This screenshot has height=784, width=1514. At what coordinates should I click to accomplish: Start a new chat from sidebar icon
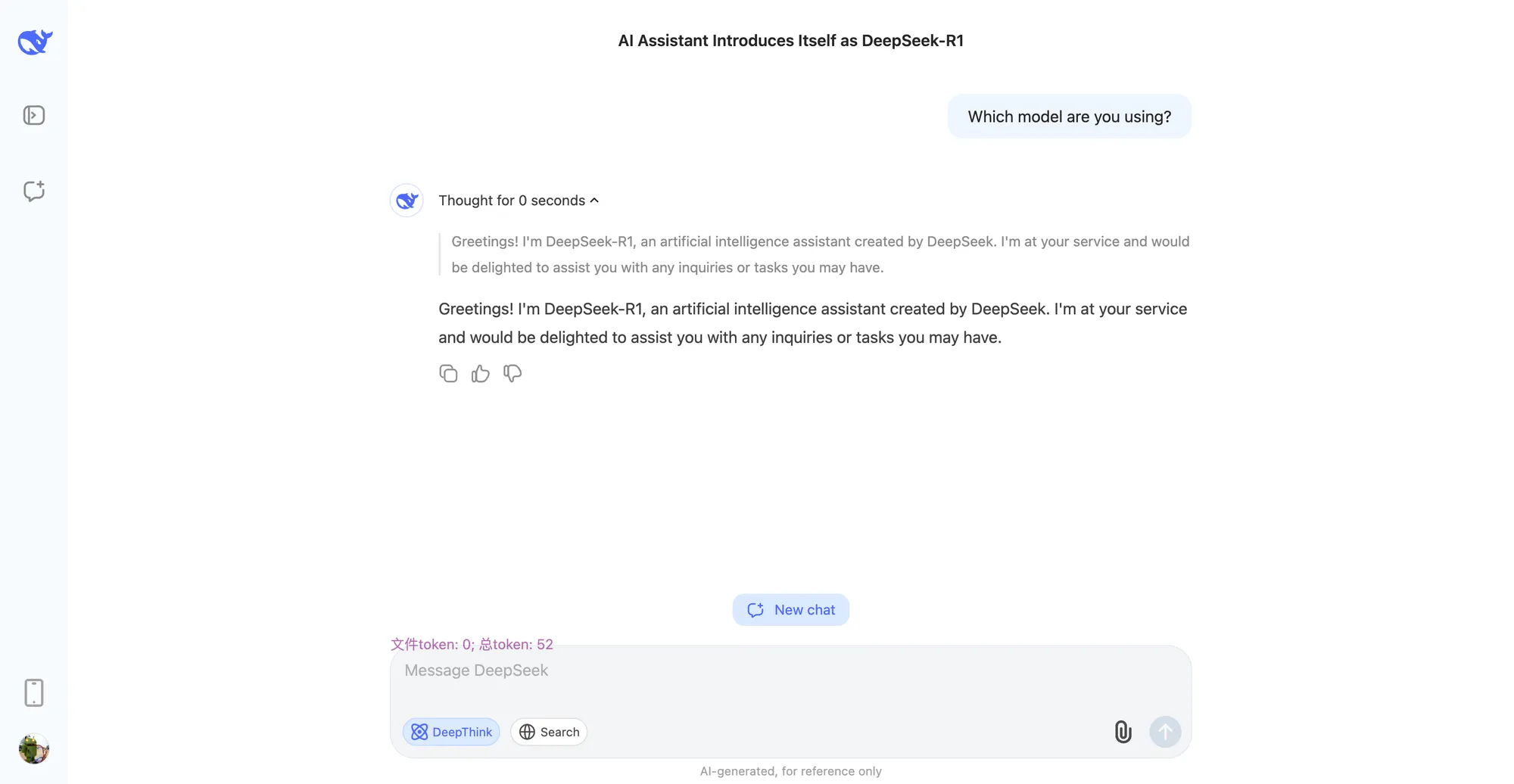[x=34, y=191]
